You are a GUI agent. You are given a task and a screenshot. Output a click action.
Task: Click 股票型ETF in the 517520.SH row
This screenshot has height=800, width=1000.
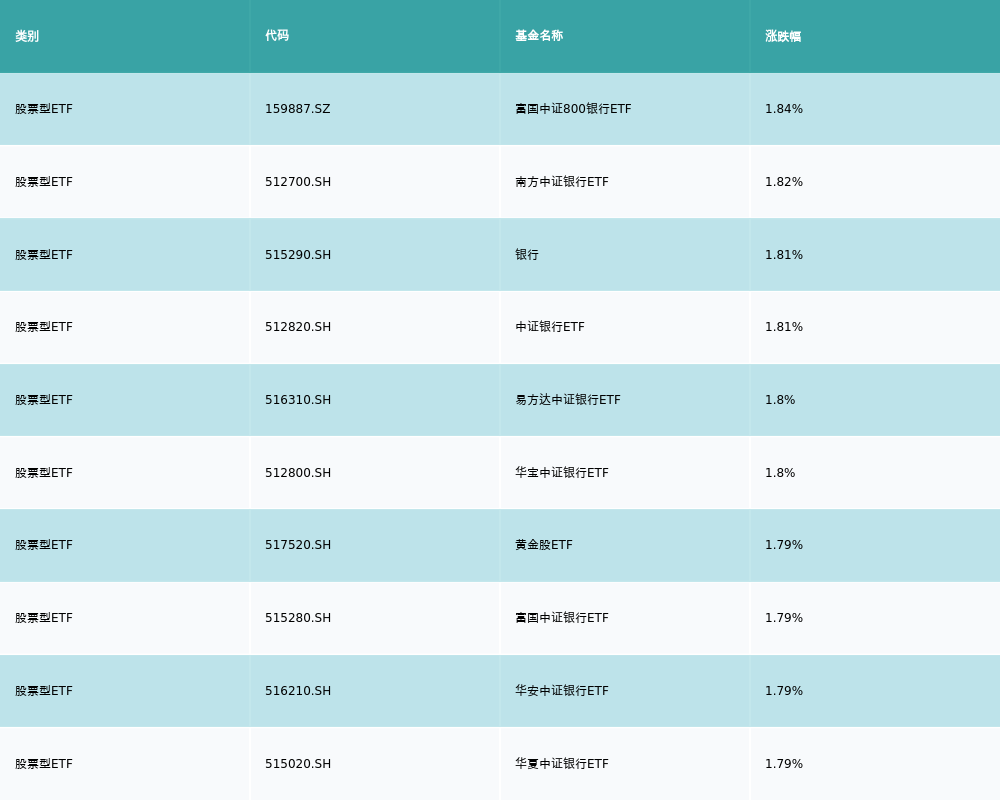tap(43, 545)
